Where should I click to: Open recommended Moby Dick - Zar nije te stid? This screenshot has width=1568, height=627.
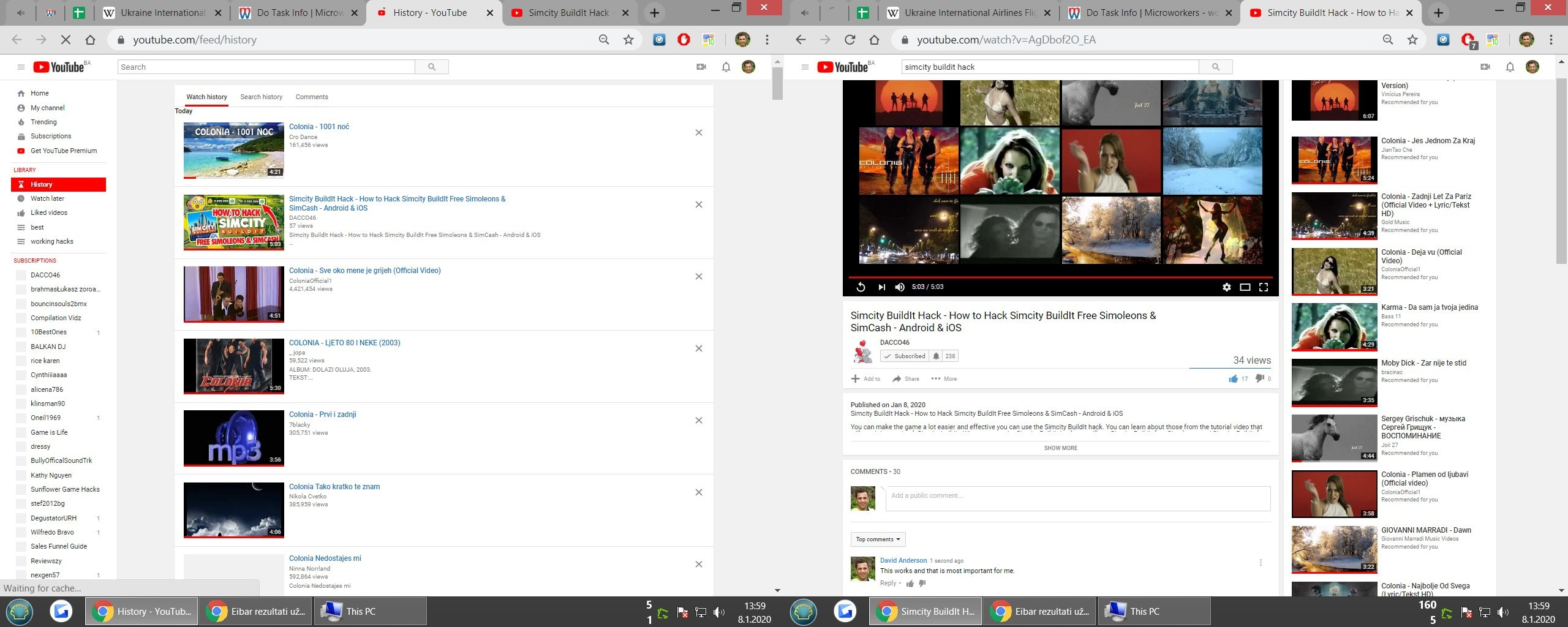(x=1423, y=363)
